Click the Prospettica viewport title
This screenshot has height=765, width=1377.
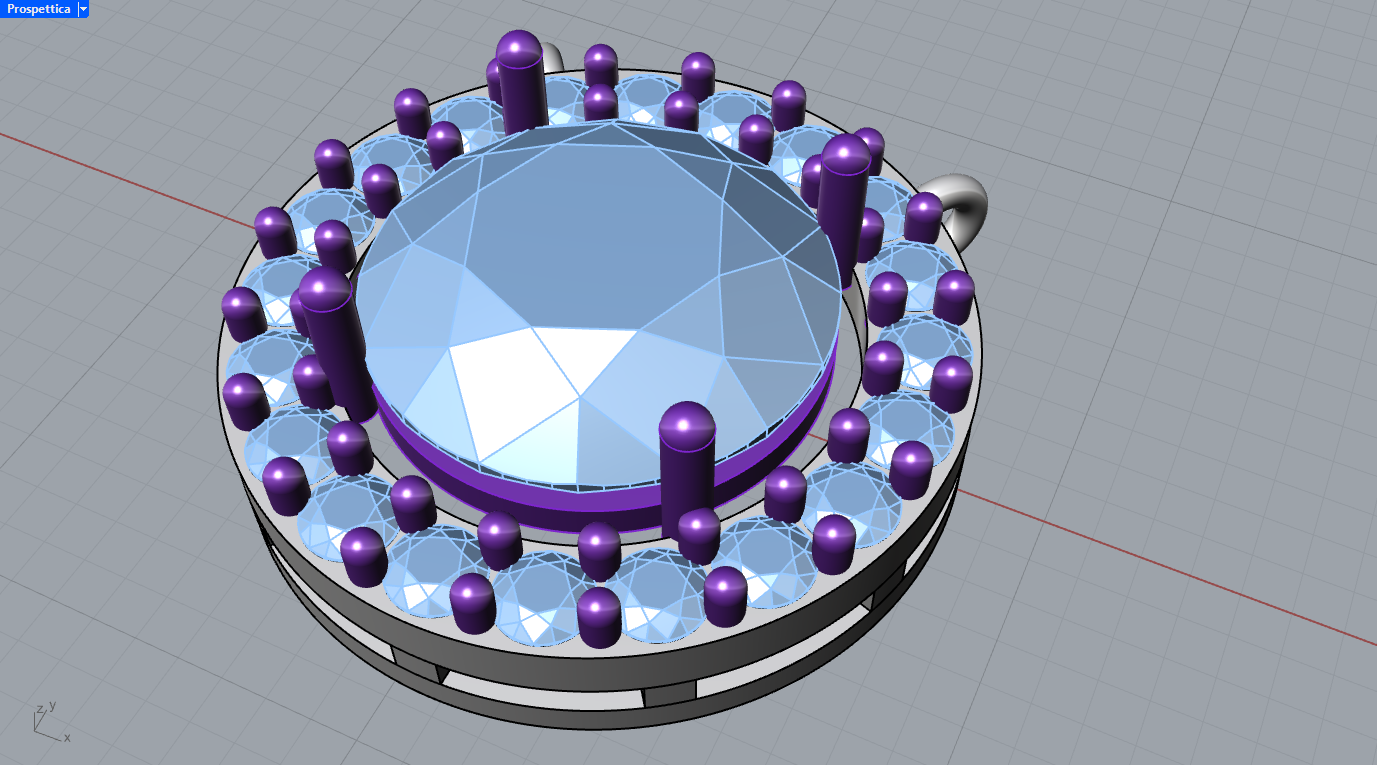click(x=39, y=9)
